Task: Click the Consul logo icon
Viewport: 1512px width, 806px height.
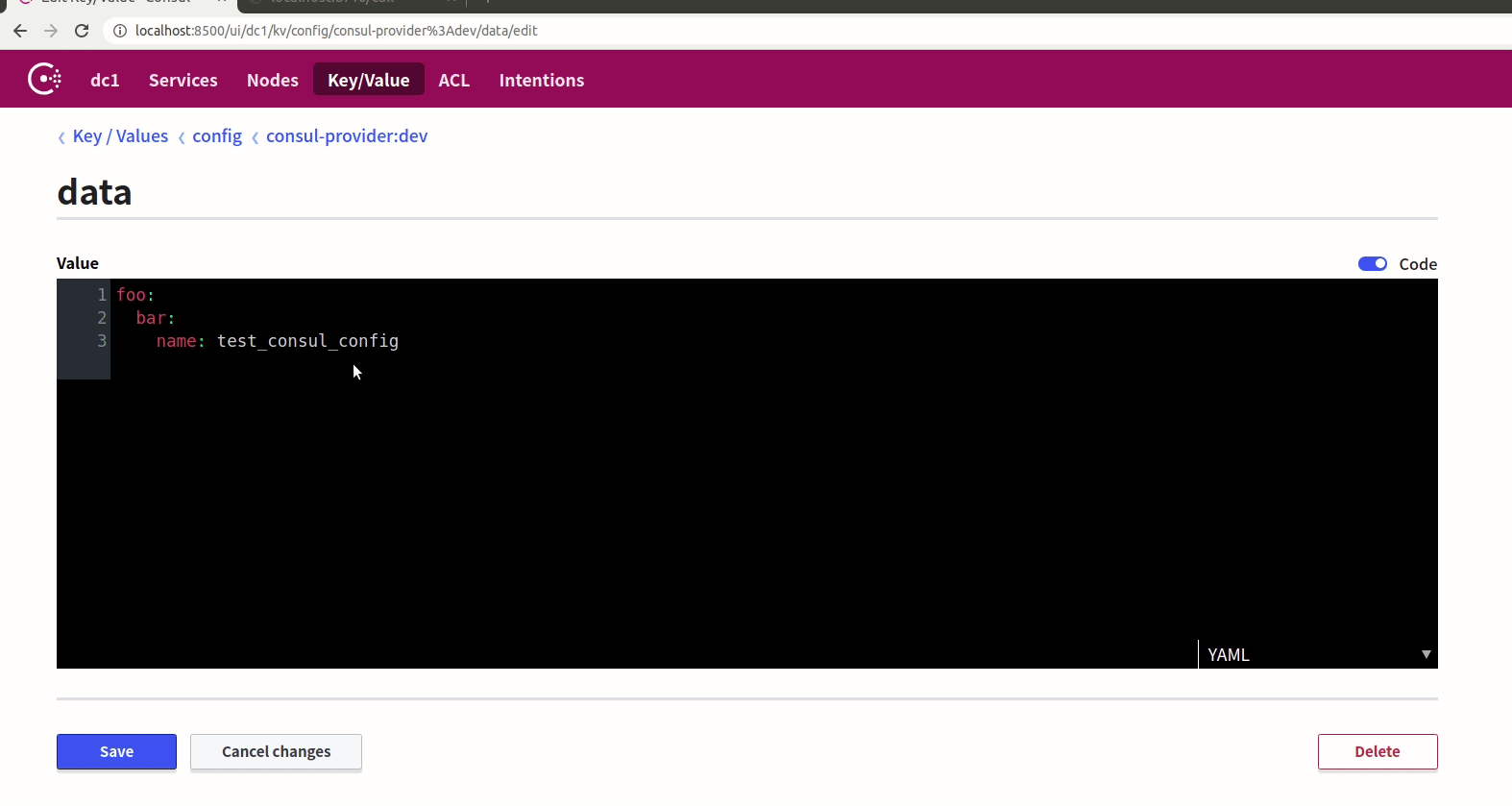Action: coord(44,79)
